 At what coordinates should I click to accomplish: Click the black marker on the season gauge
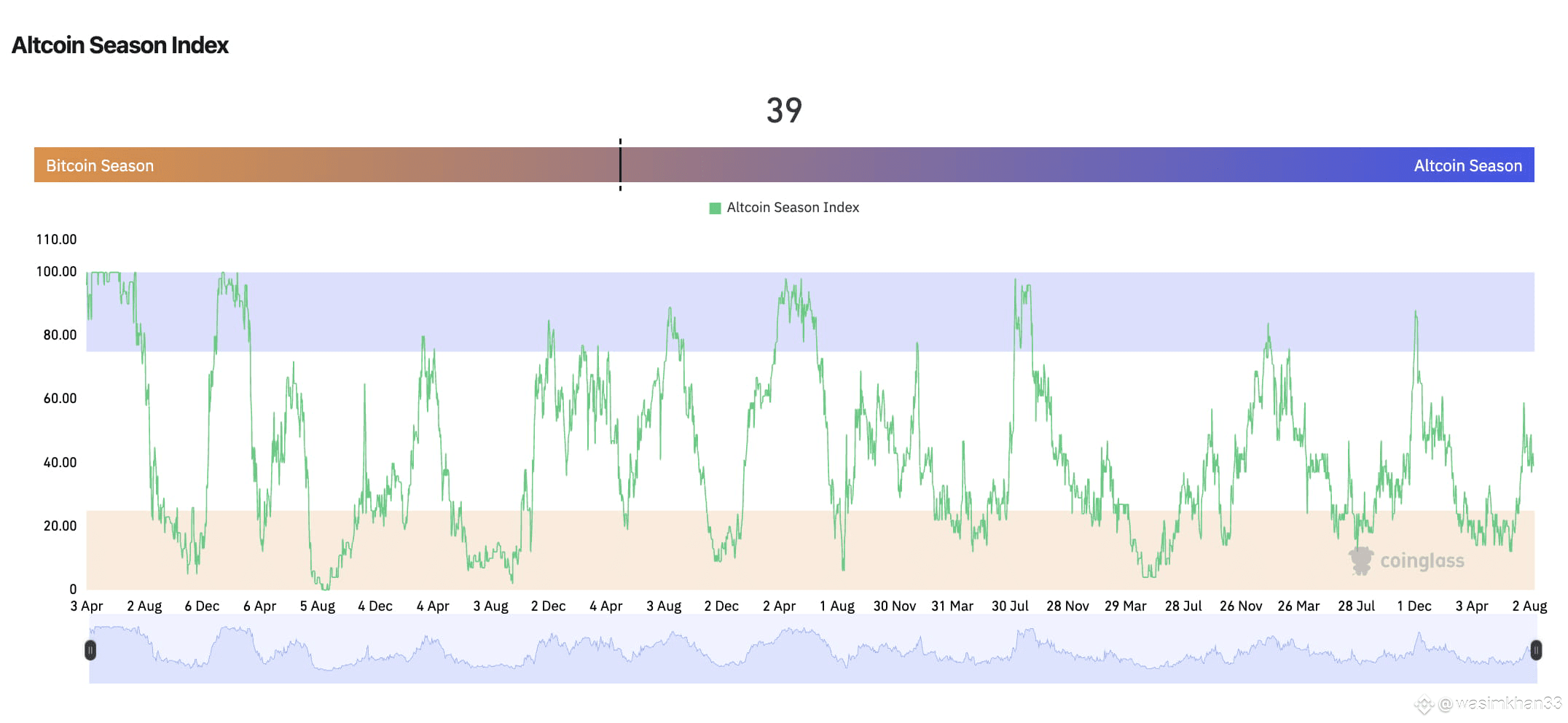coord(620,165)
